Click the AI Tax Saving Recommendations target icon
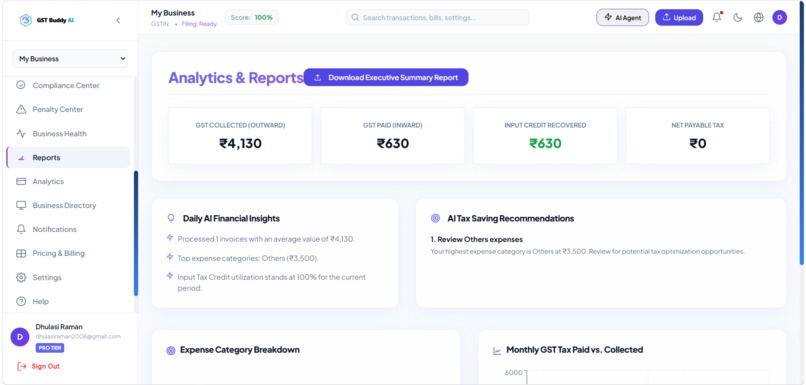806x385 pixels. coord(435,218)
